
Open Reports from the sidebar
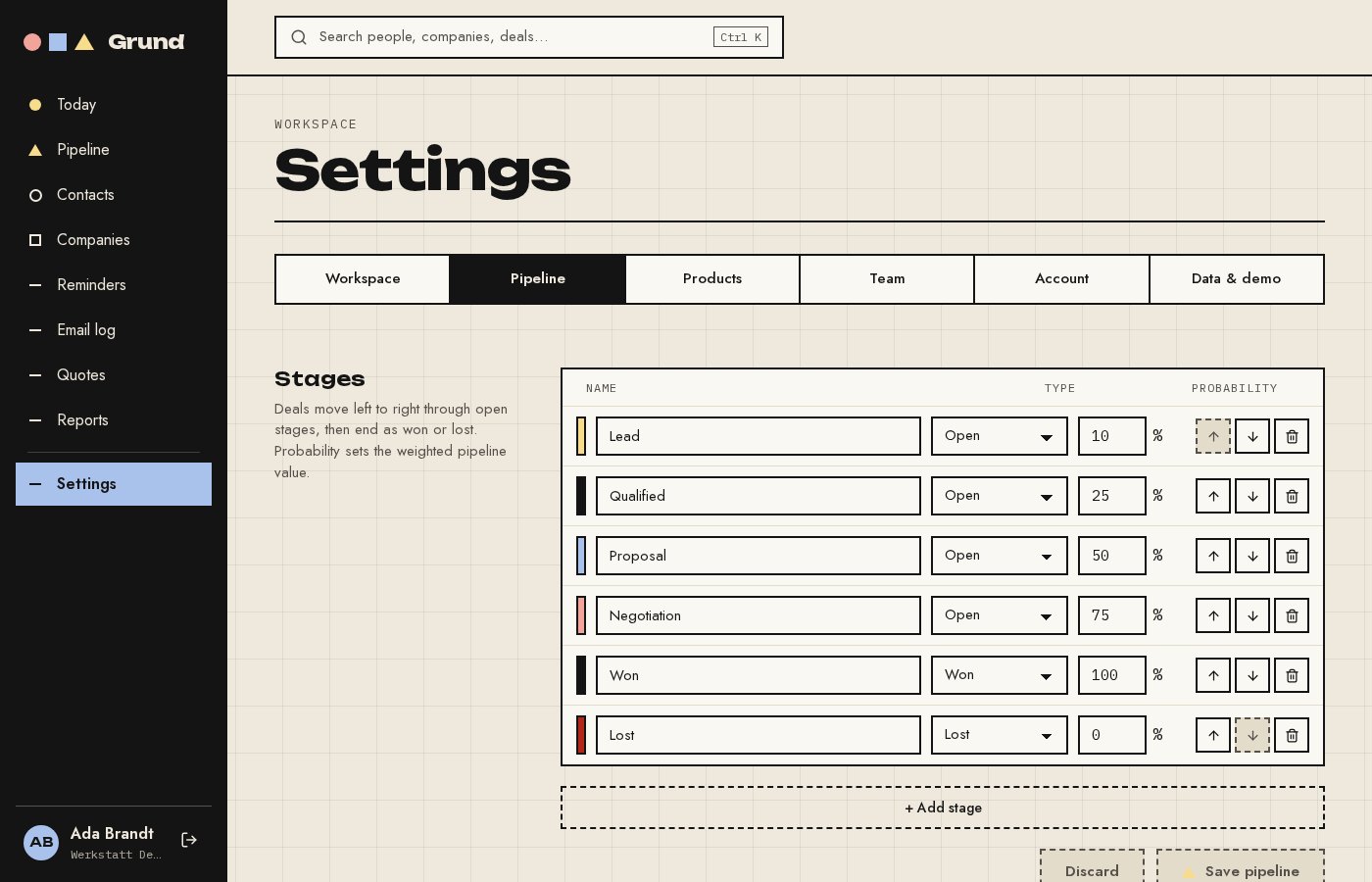pos(114,420)
